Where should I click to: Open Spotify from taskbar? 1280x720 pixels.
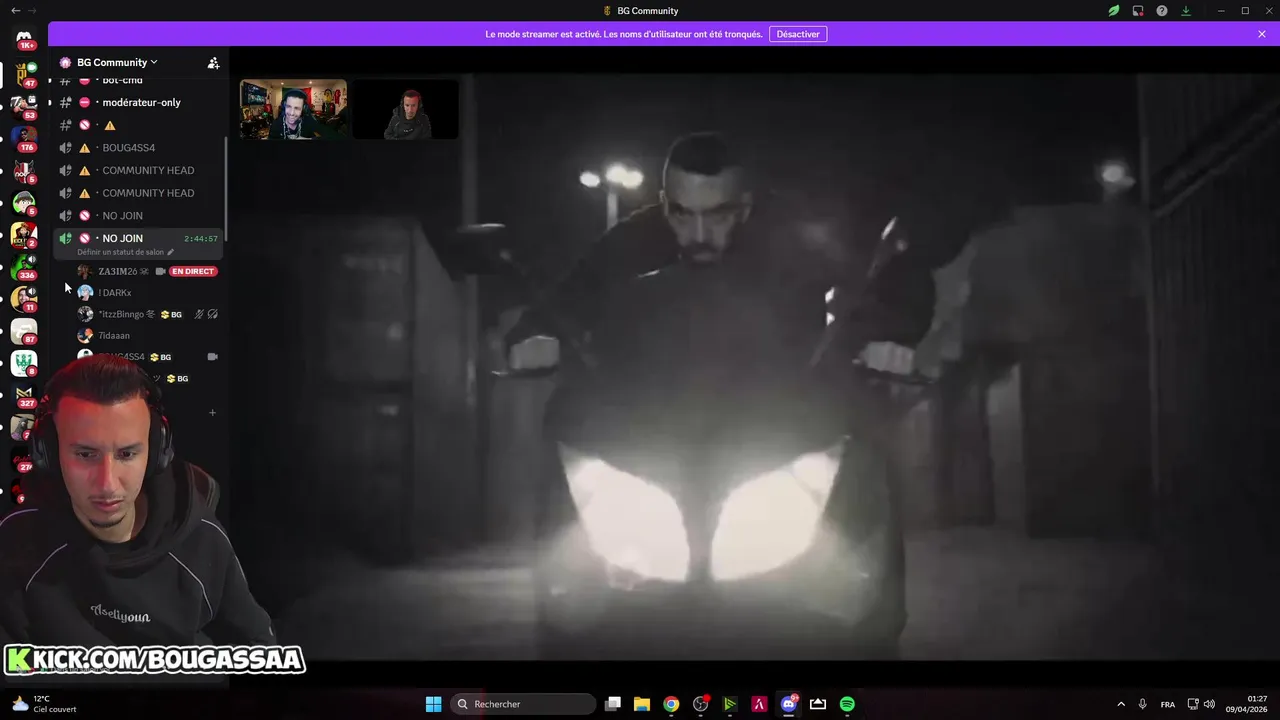click(847, 704)
